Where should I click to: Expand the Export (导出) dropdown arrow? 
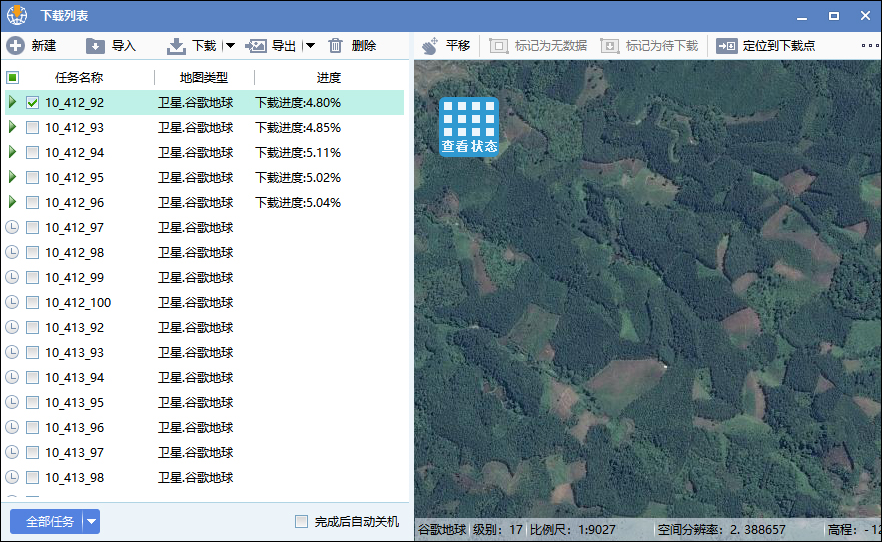[310, 46]
